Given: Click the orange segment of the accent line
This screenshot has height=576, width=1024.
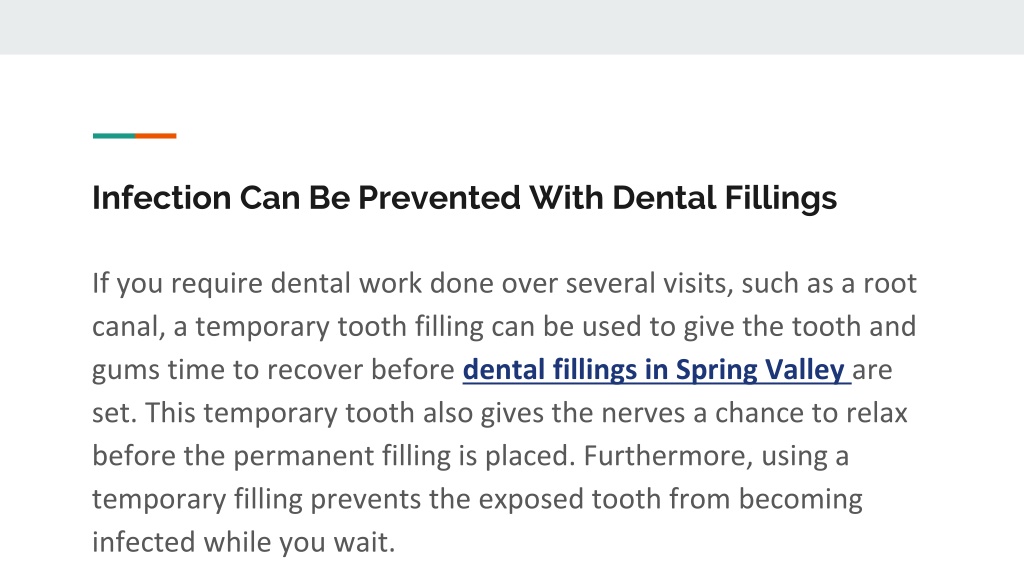Looking at the screenshot, I should point(155,136).
